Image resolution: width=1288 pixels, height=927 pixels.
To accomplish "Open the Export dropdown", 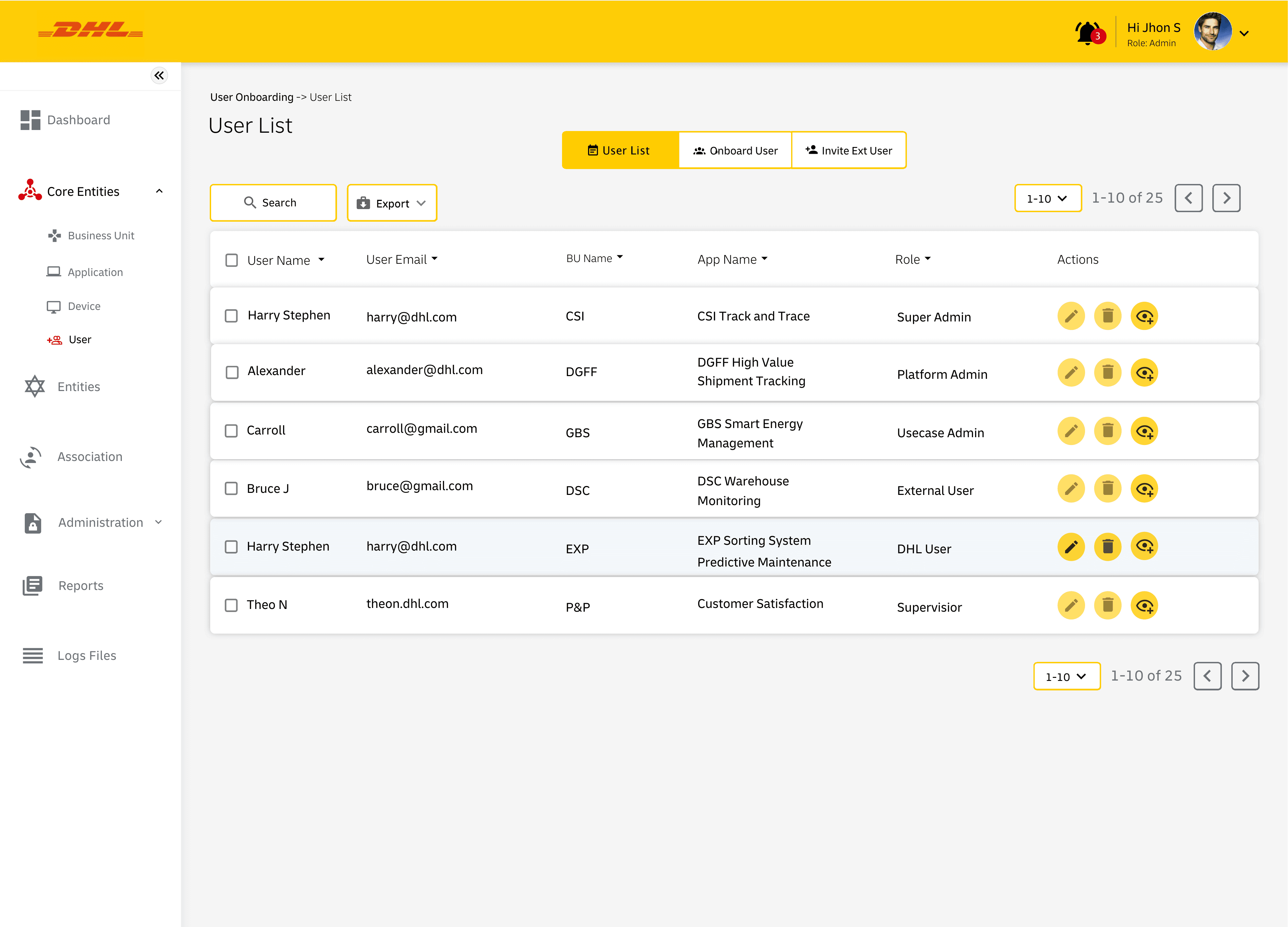I will (x=392, y=203).
